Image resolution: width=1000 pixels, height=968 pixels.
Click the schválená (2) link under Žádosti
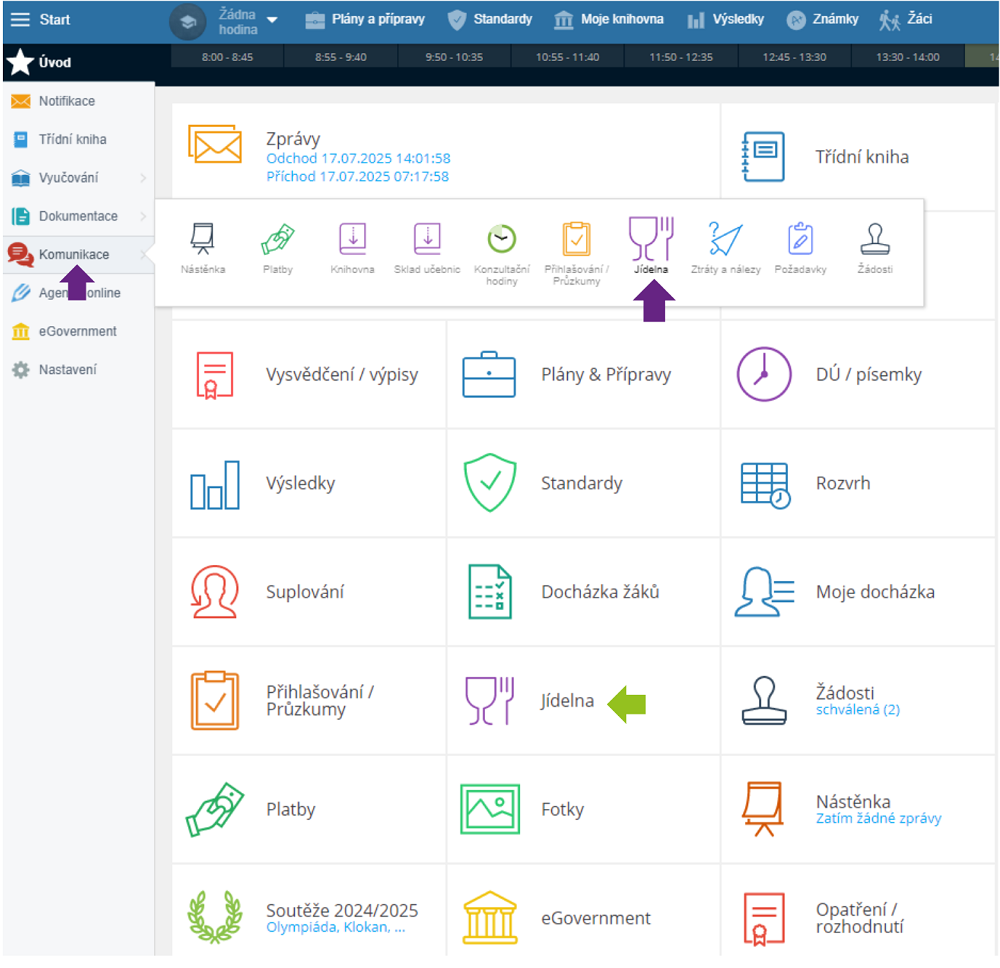[x=857, y=710]
